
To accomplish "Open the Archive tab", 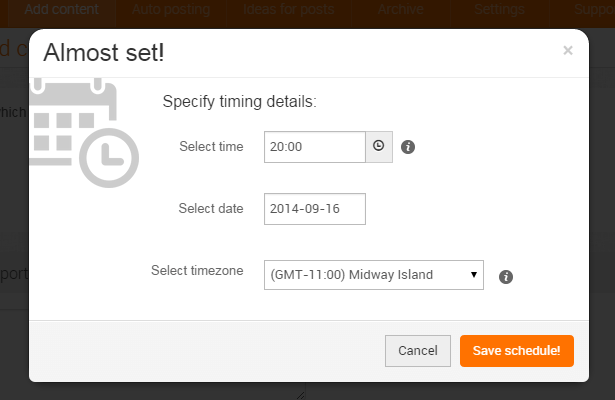I will point(400,9).
